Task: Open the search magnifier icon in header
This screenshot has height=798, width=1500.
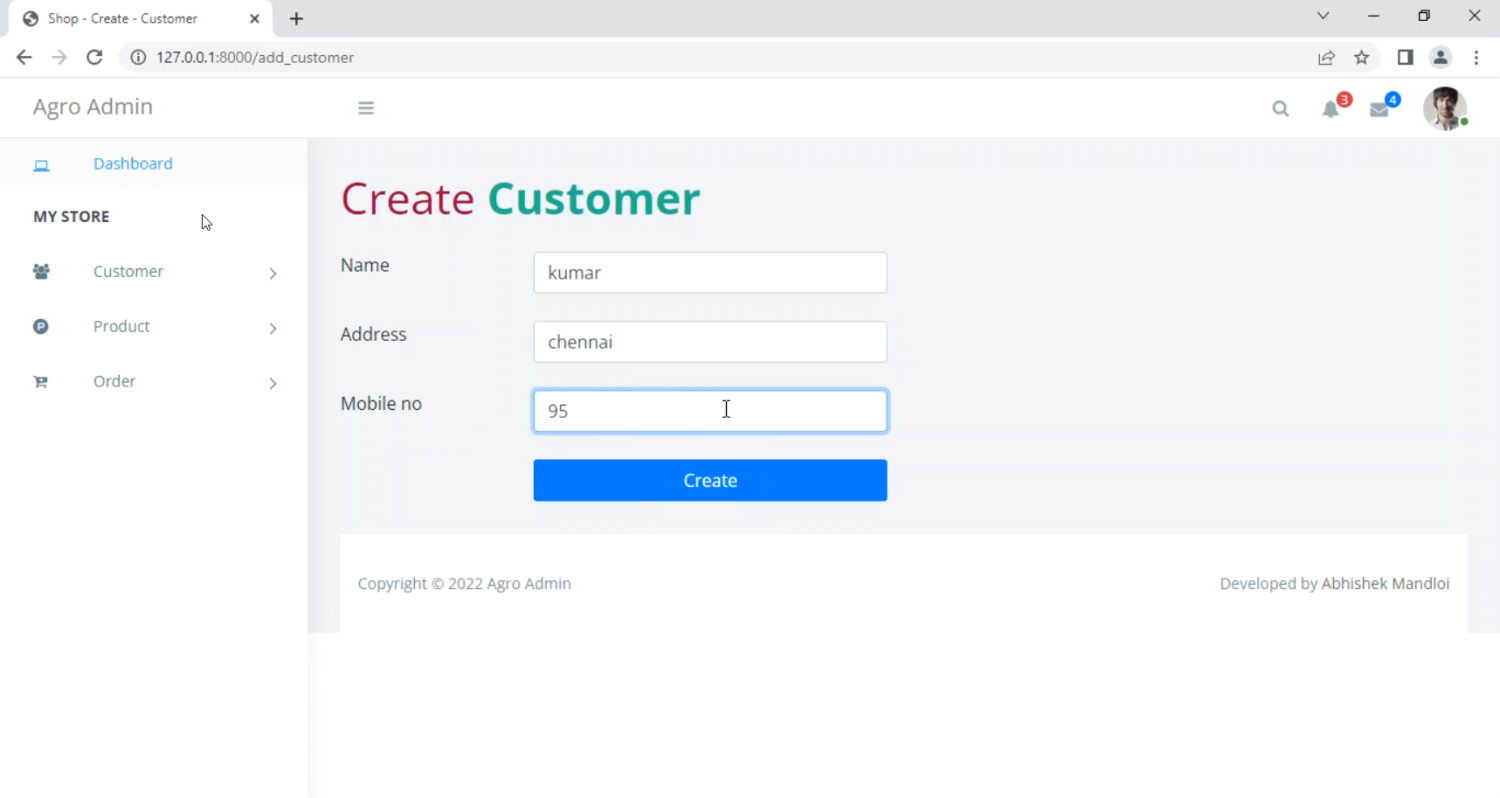Action: coord(1280,109)
